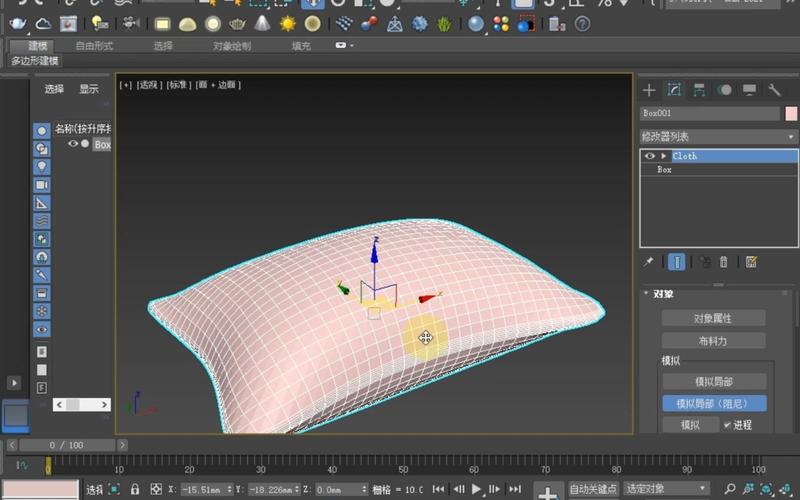The width and height of the screenshot is (800, 500).
Task: Click the configure modifier sets icon
Action: 751,262
